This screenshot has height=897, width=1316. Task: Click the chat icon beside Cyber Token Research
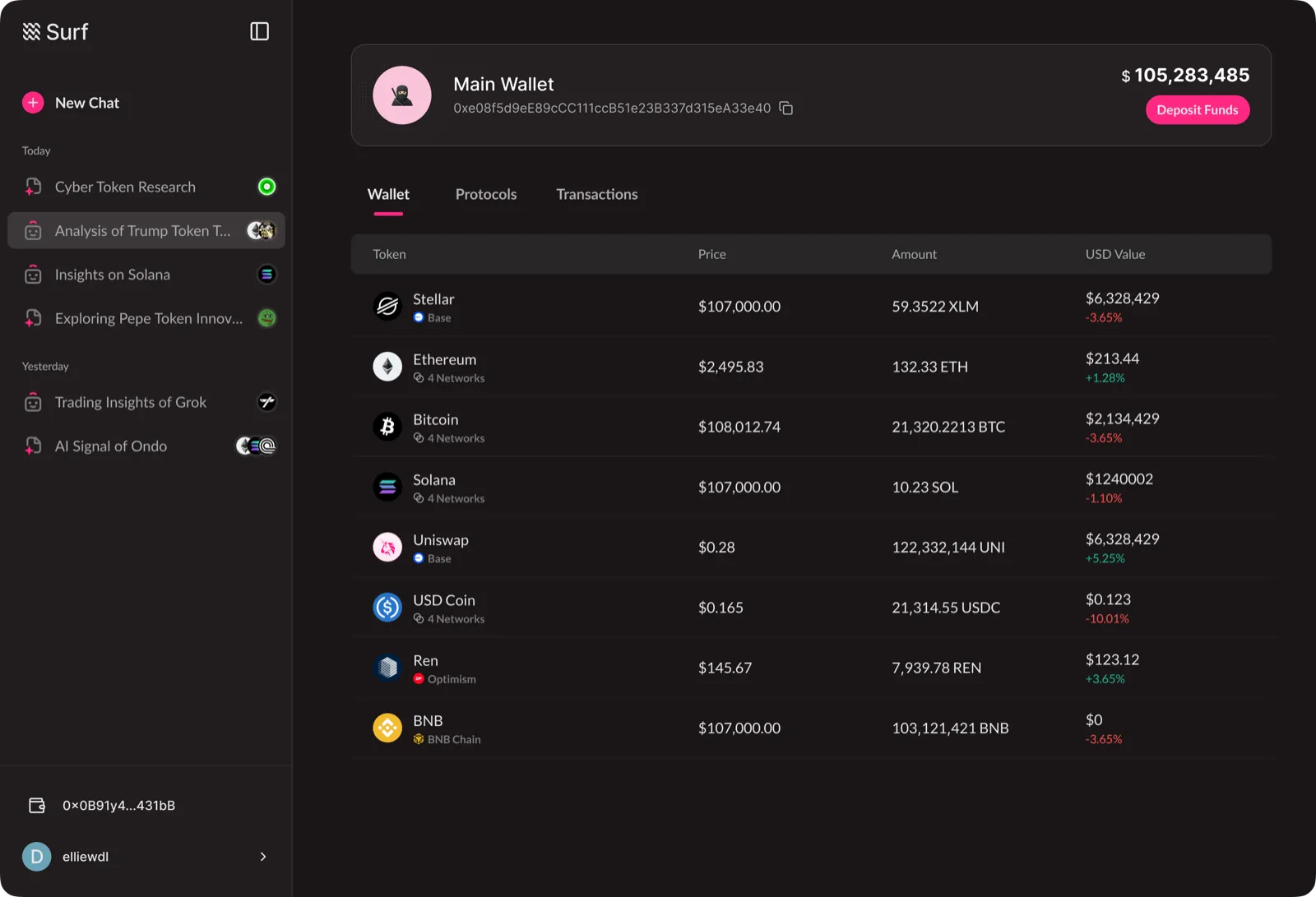coord(33,187)
